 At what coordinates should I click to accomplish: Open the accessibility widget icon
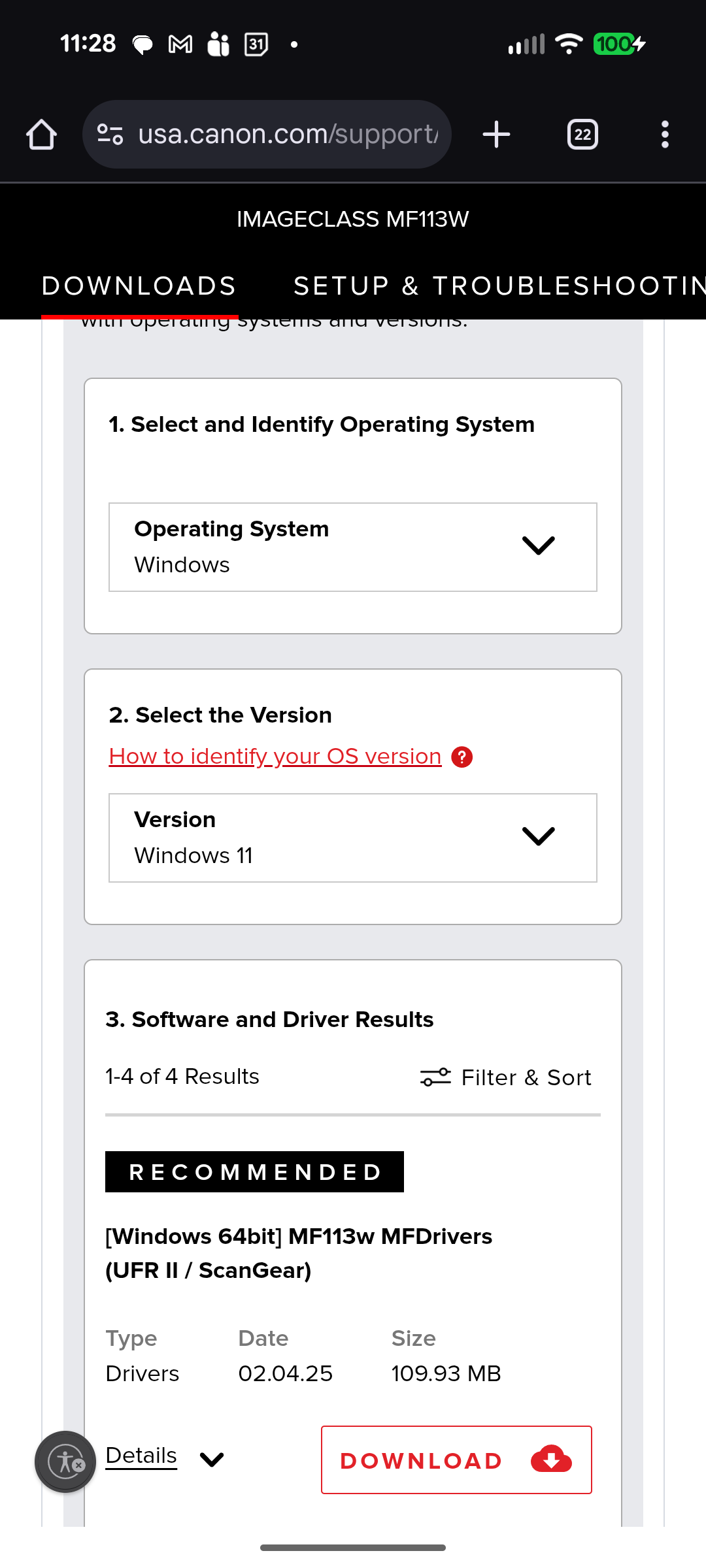tap(66, 1462)
